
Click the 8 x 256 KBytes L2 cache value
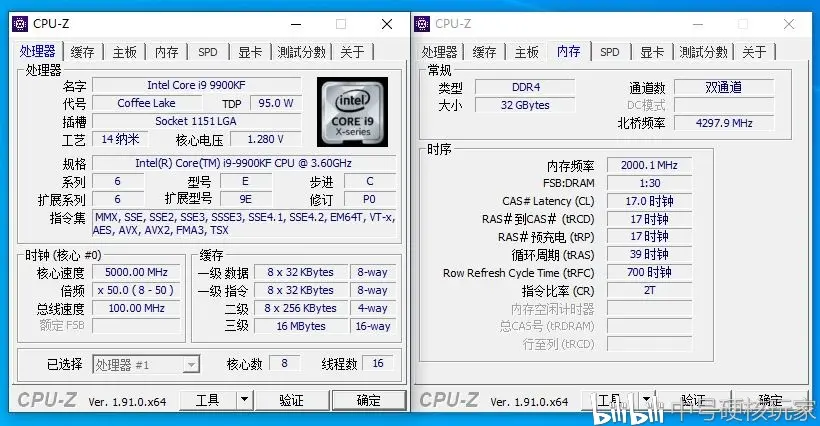[300, 308]
